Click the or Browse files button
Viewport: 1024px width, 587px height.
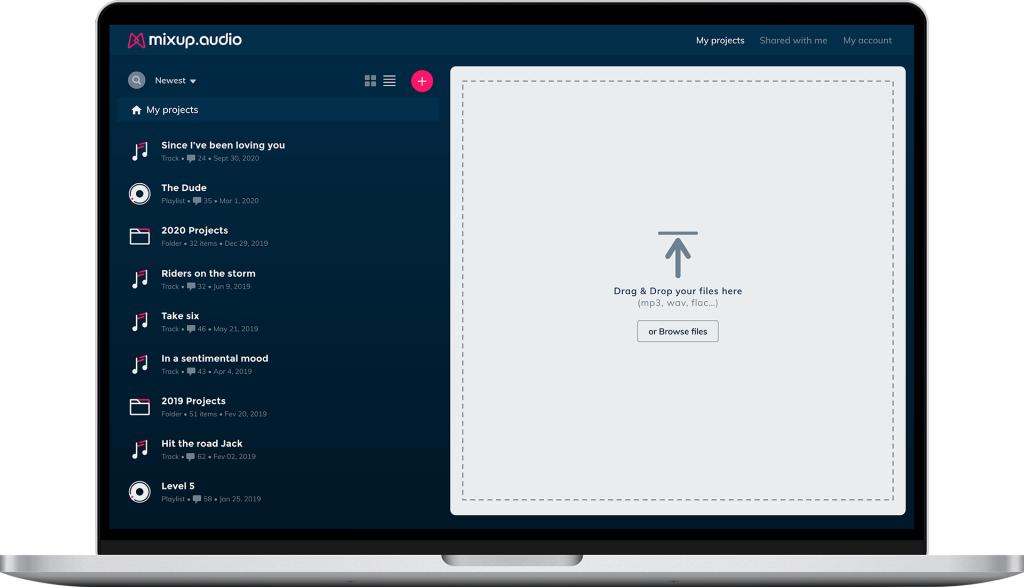point(678,331)
